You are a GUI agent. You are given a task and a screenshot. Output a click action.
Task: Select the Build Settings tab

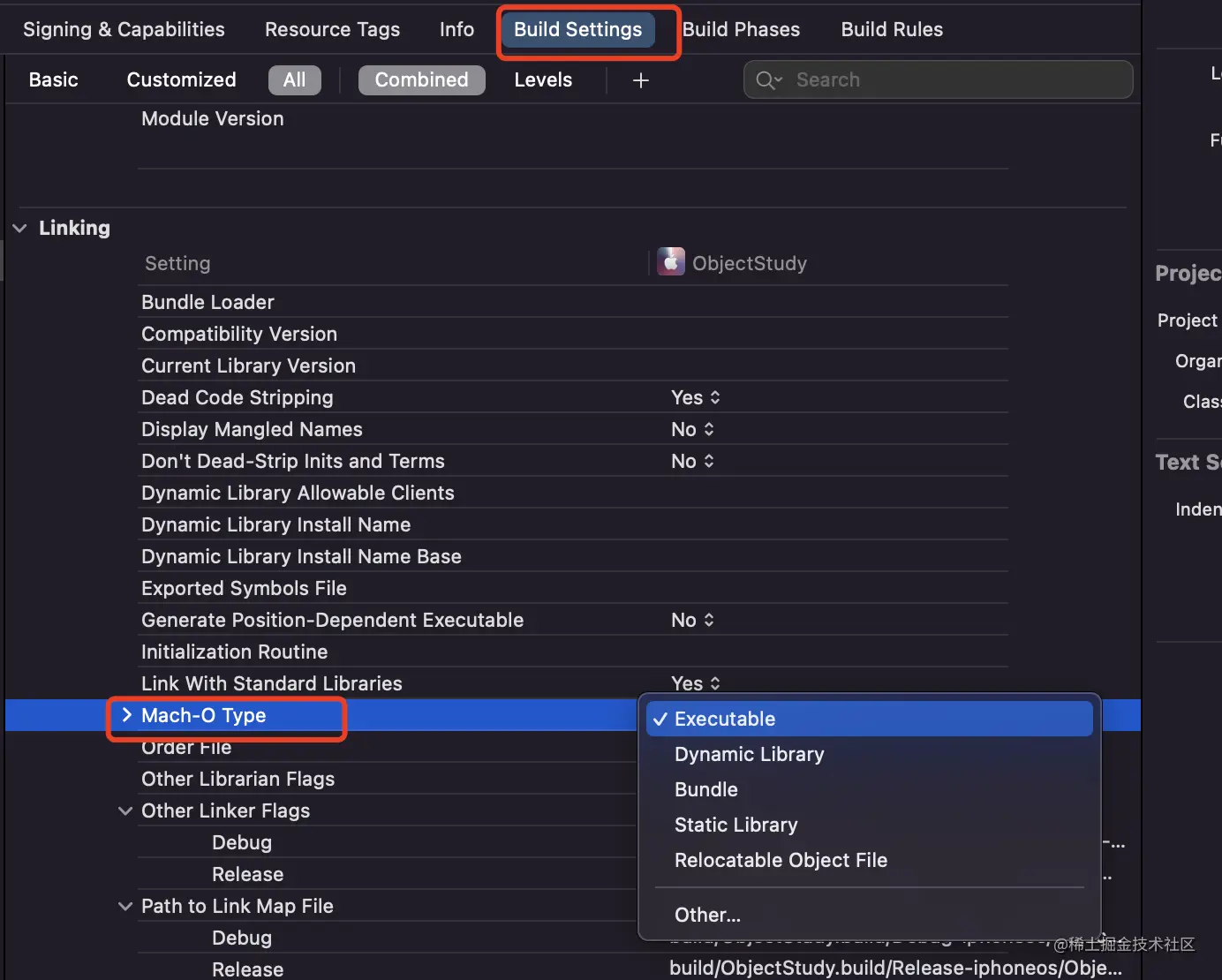coord(578,29)
